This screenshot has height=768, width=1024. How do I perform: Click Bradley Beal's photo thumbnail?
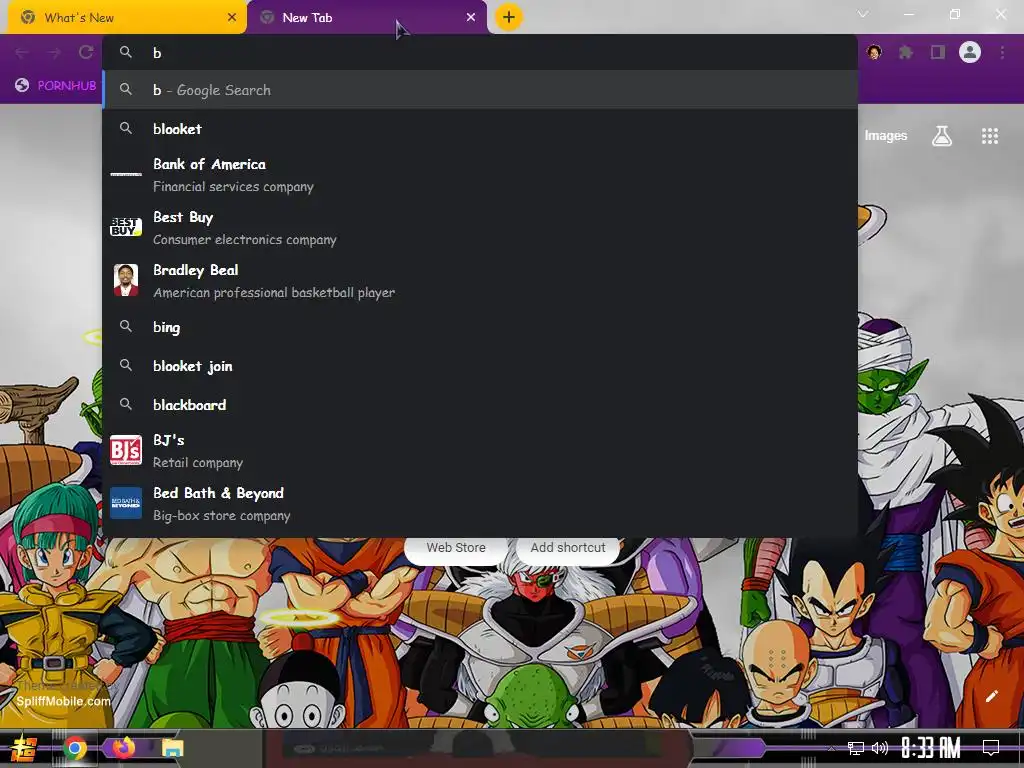tap(126, 280)
